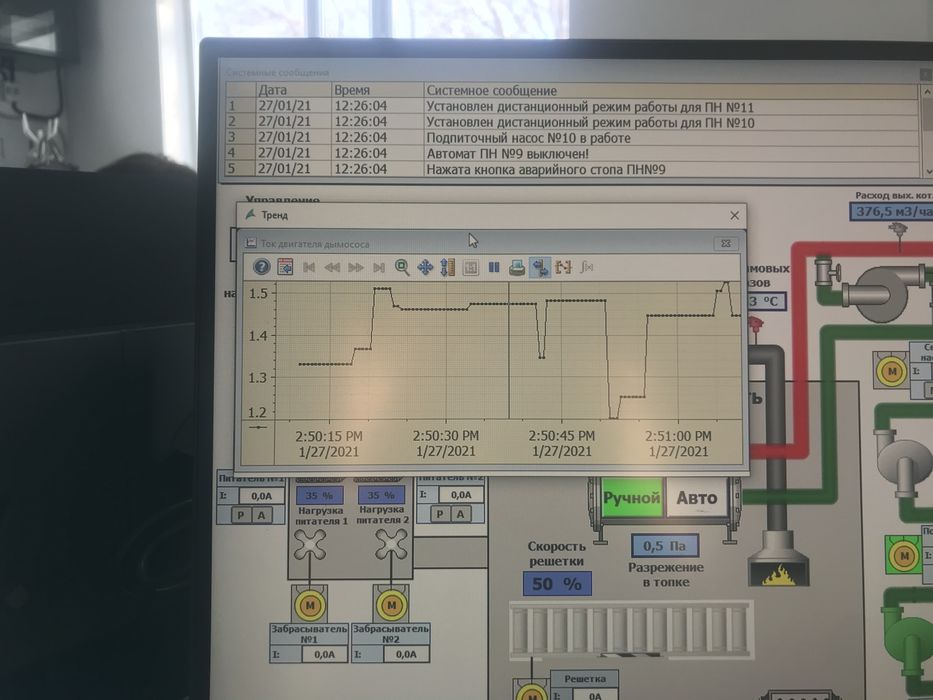Click the original view icon

coord(471,267)
